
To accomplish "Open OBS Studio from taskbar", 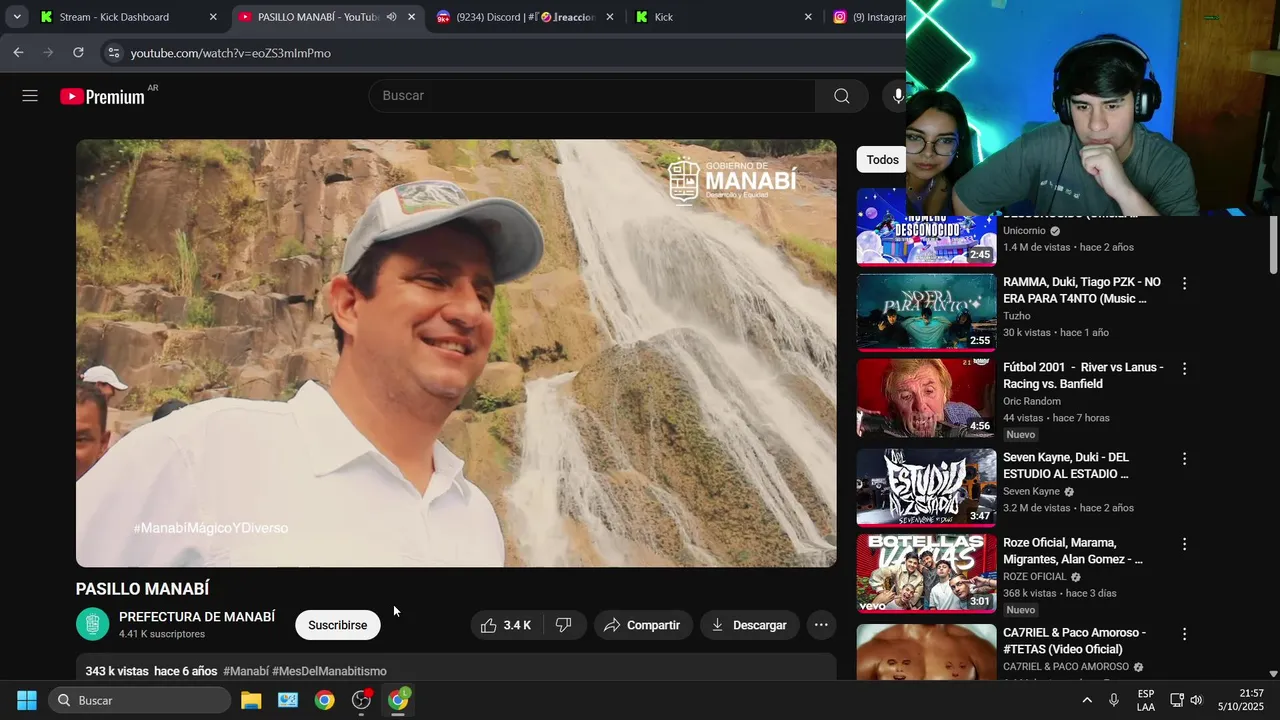I will click(362, 700).
